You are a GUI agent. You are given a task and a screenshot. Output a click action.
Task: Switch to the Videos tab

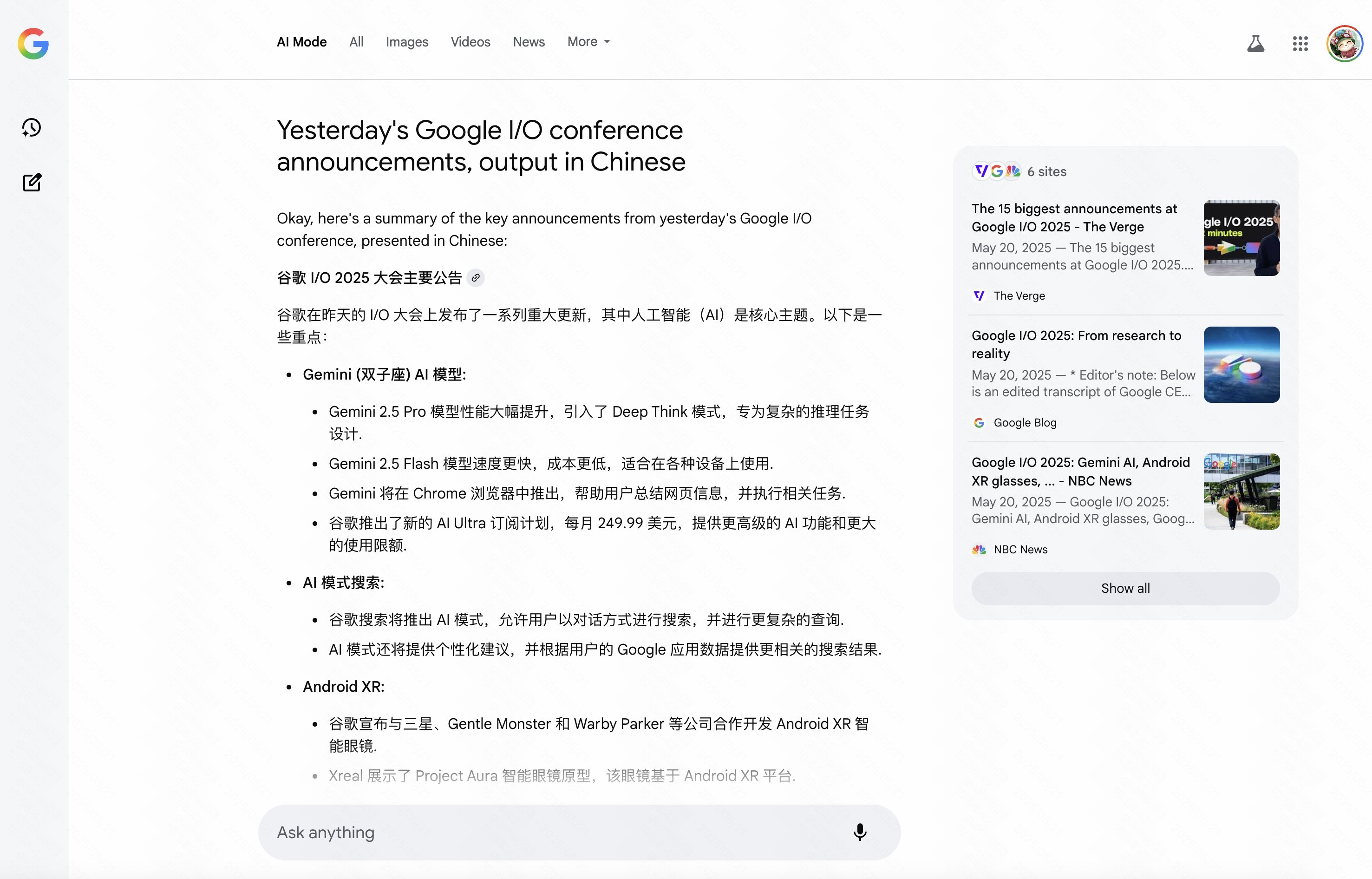pyautogui.click(x=470, y=42)
